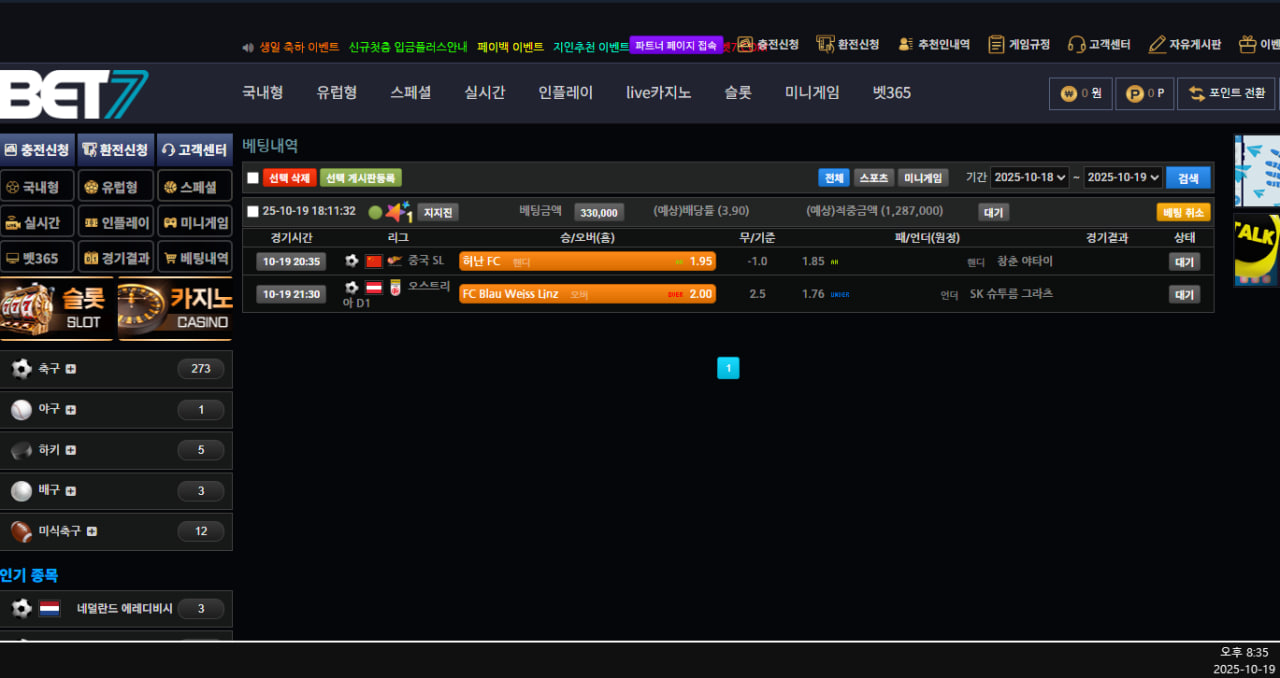Open the end date 2025-10-19 dropdown
Image resolution: width=1280 pixels, height=678 pixels.
pyautogui.click(x=1123, y=177)
